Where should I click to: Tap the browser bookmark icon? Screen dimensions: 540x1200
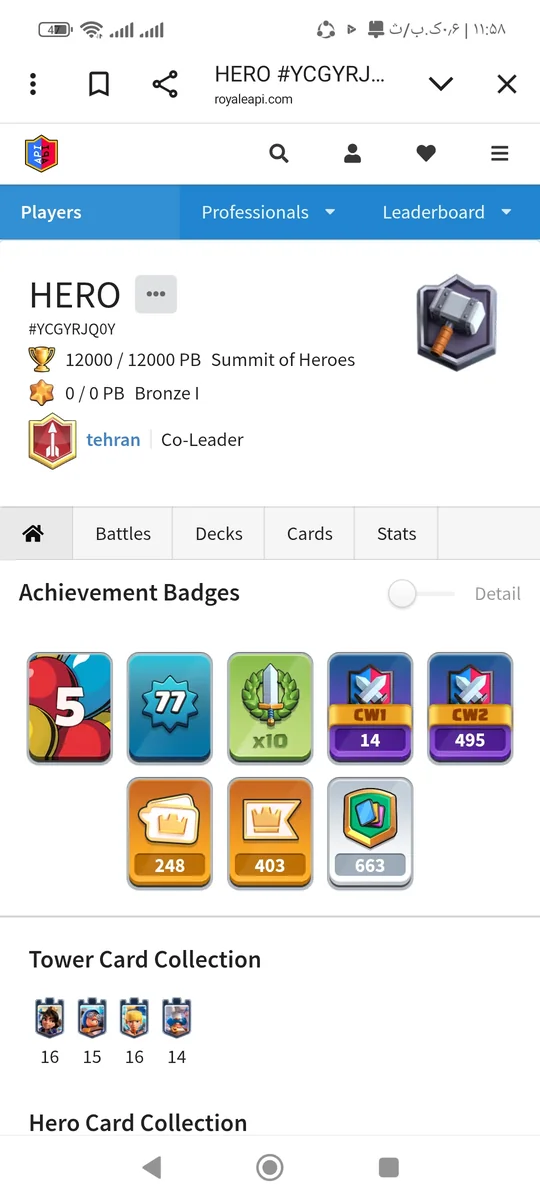[99, 84]
